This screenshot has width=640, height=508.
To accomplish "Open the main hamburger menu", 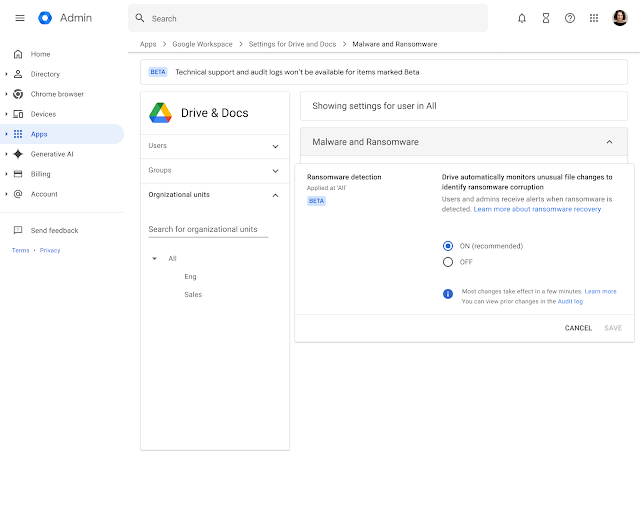I will pyautogui.click(x=20, y=18).
